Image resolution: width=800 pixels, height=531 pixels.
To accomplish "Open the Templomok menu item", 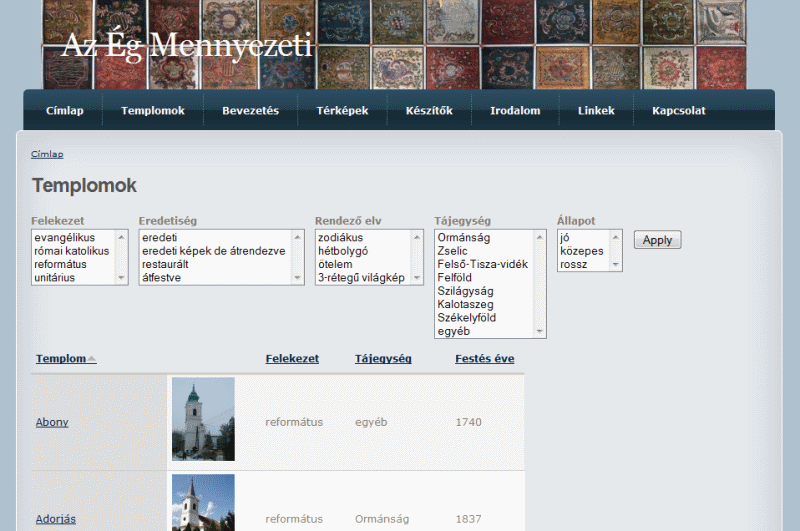I will point(153,111).
